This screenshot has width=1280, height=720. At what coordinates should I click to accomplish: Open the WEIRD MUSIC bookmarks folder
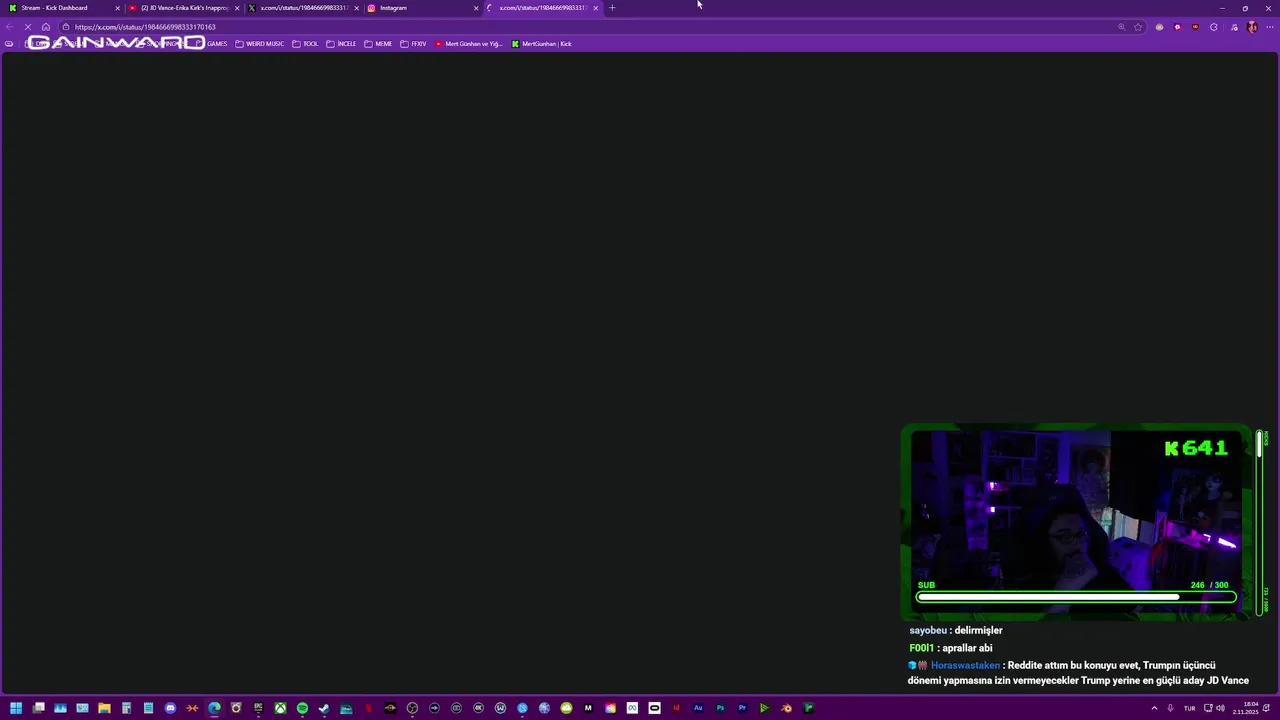tap(260, 44)
